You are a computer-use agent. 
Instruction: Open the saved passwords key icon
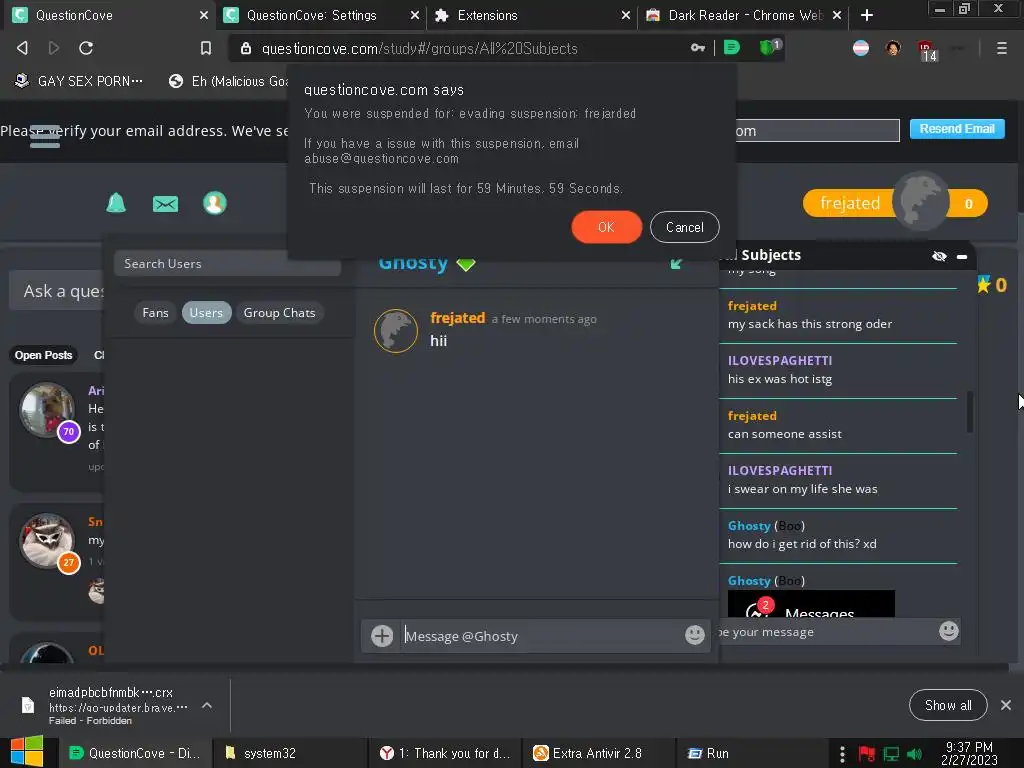click(697, 48)
